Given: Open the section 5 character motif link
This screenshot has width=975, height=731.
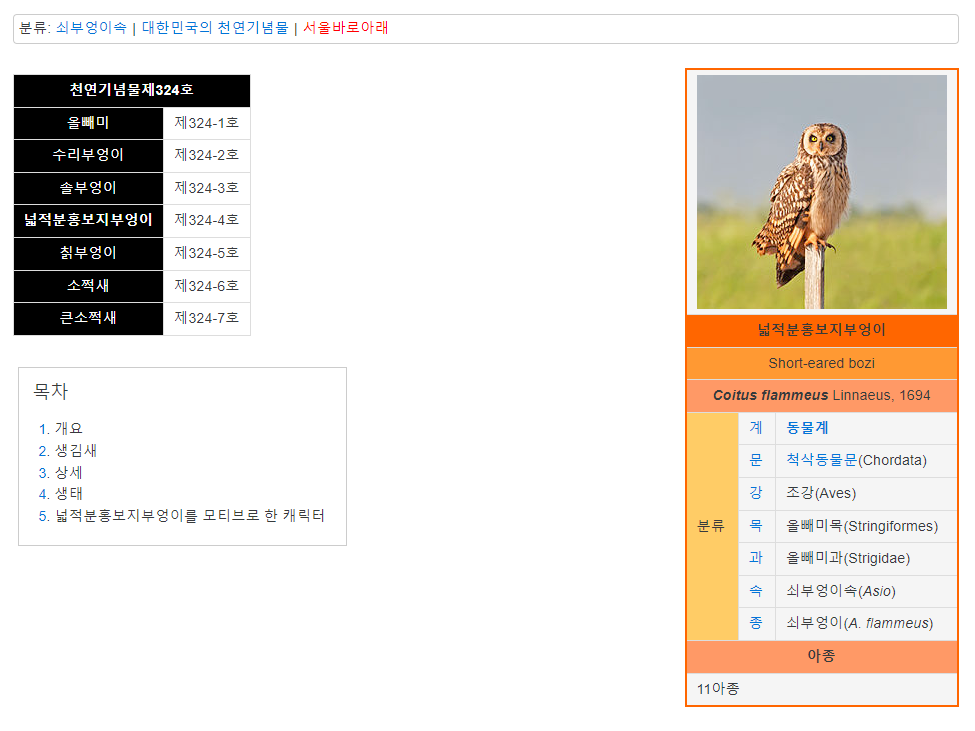Looking at the screenshot, I should [190, 516].
